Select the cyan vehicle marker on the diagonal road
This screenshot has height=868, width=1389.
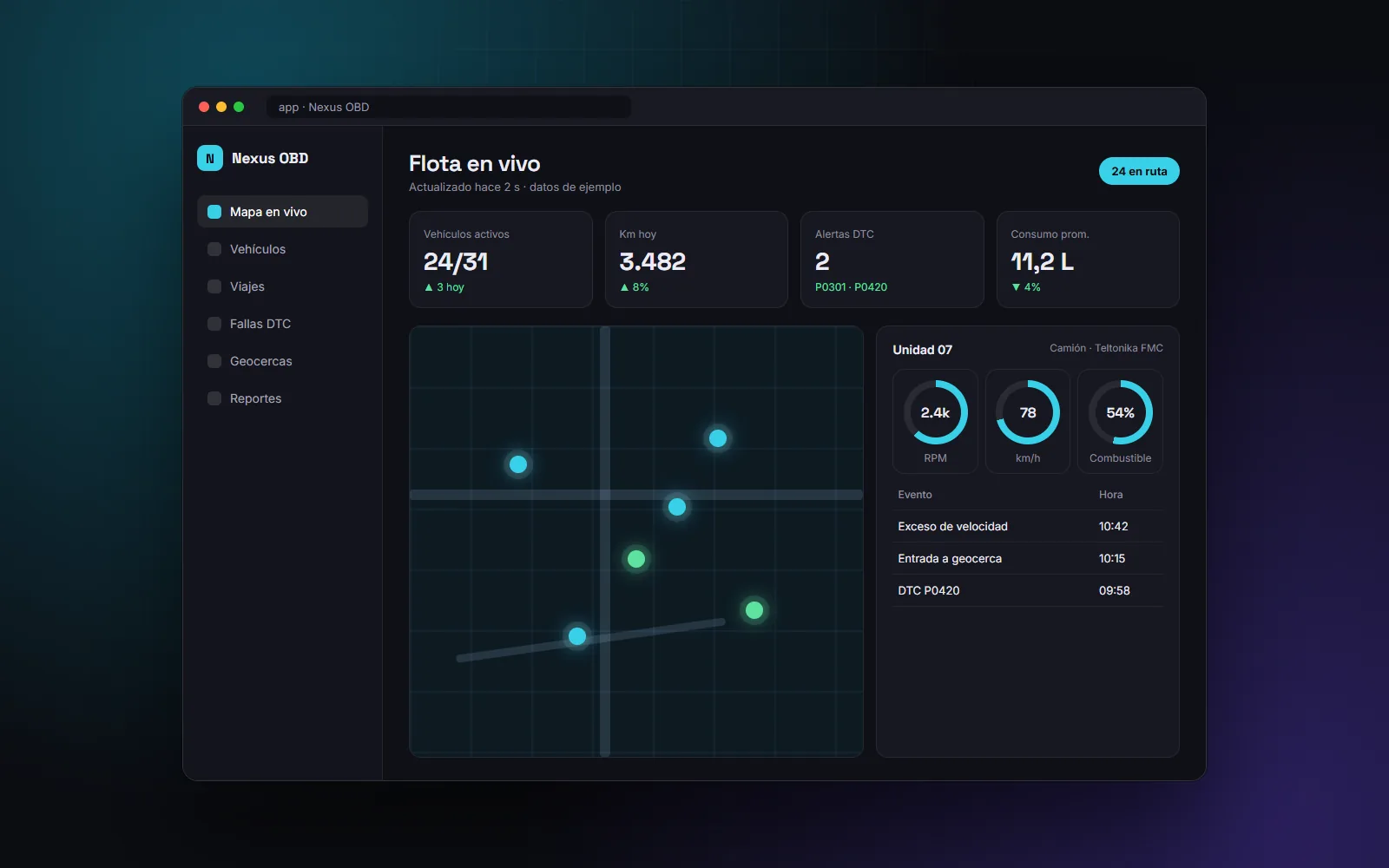point(577,636)
